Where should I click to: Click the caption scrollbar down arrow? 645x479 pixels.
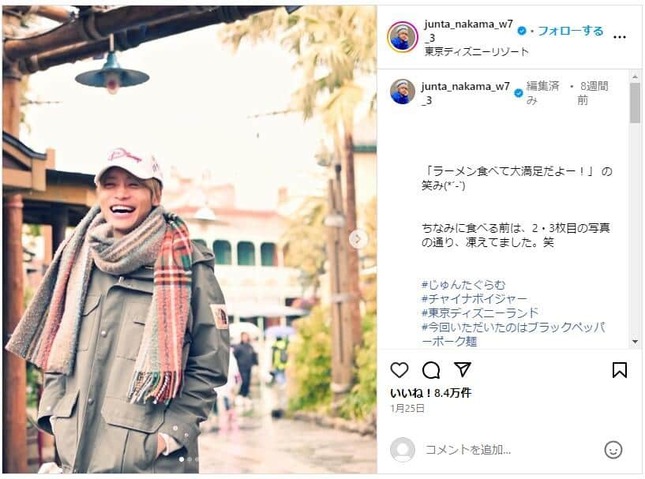[635, 341]
